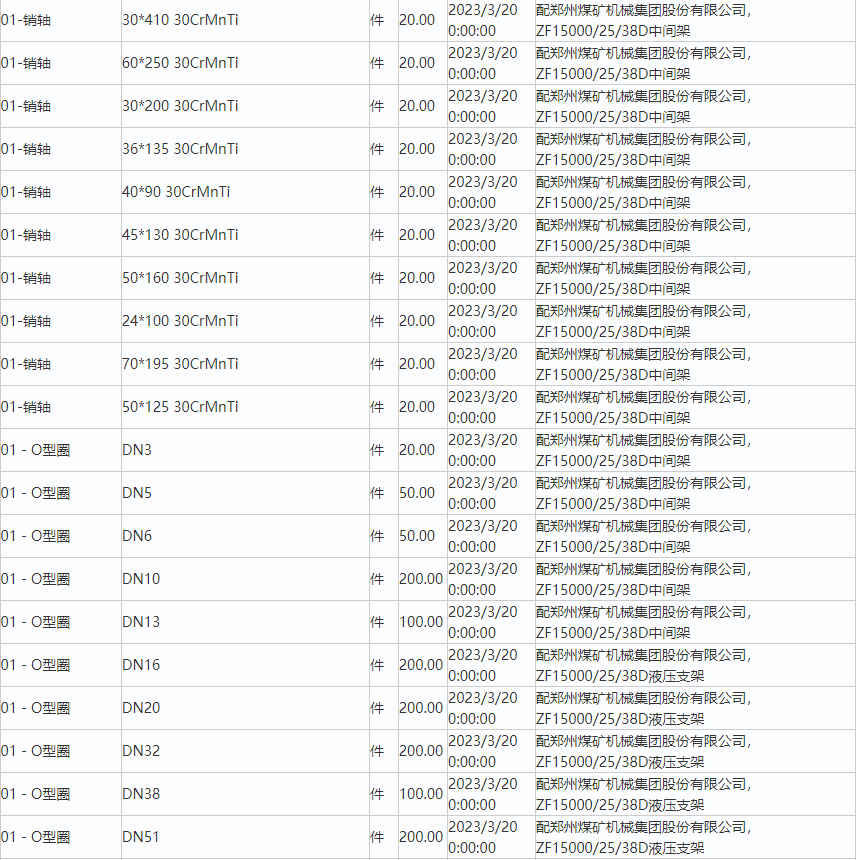Select quantity '100.00' in the DN38 row
The width and height of the screenshot is (857, 860).
pos(421,794)
